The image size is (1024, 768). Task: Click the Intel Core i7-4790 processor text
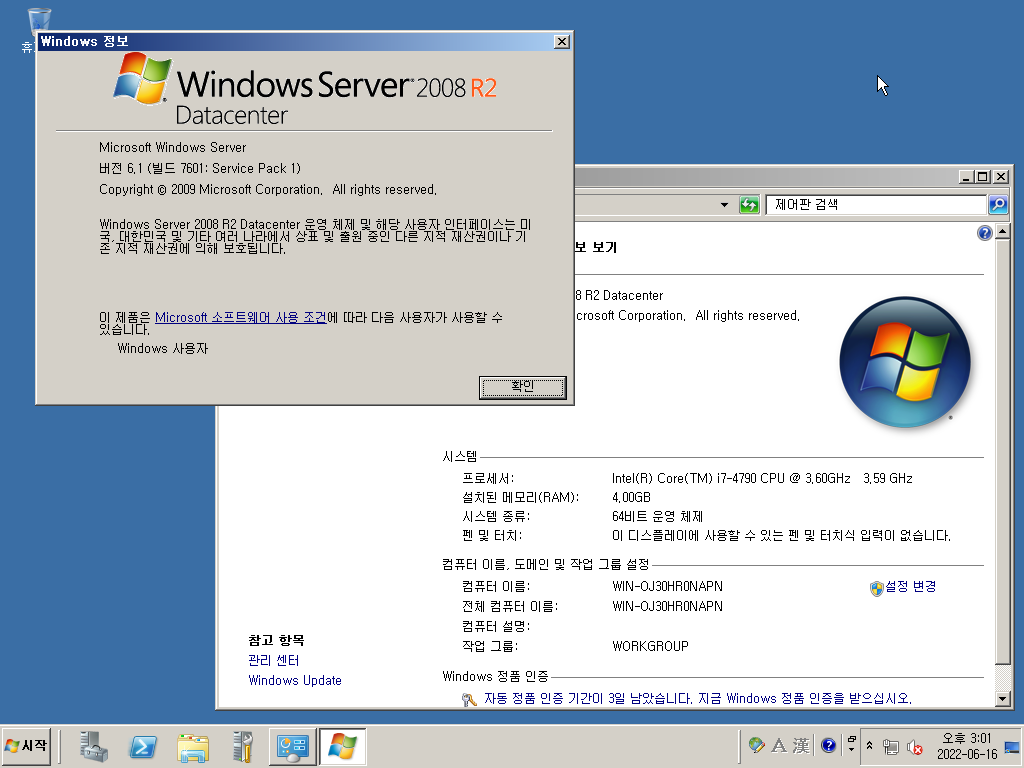point(762,479)
